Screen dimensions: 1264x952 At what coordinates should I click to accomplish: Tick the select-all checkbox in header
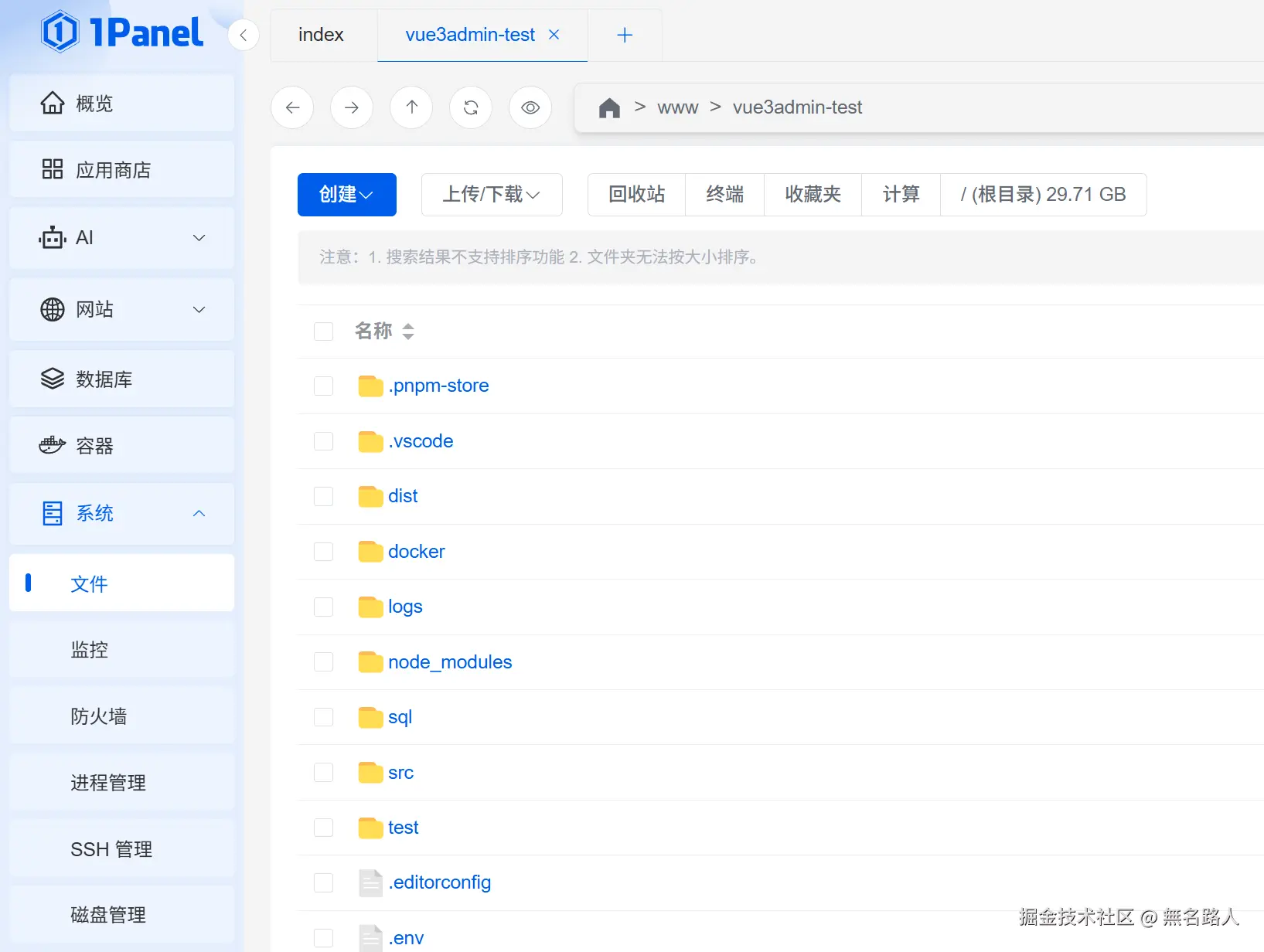tap(324, 331)
